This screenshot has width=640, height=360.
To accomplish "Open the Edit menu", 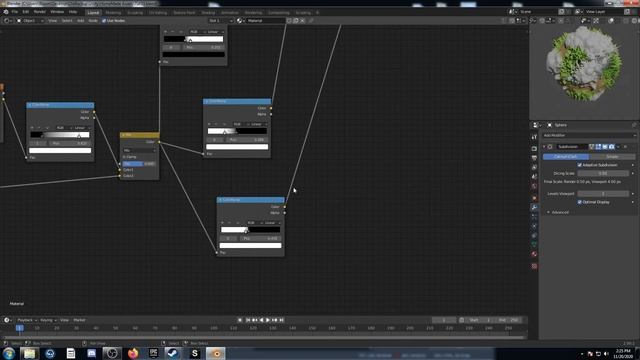I will tap(26, 12).
